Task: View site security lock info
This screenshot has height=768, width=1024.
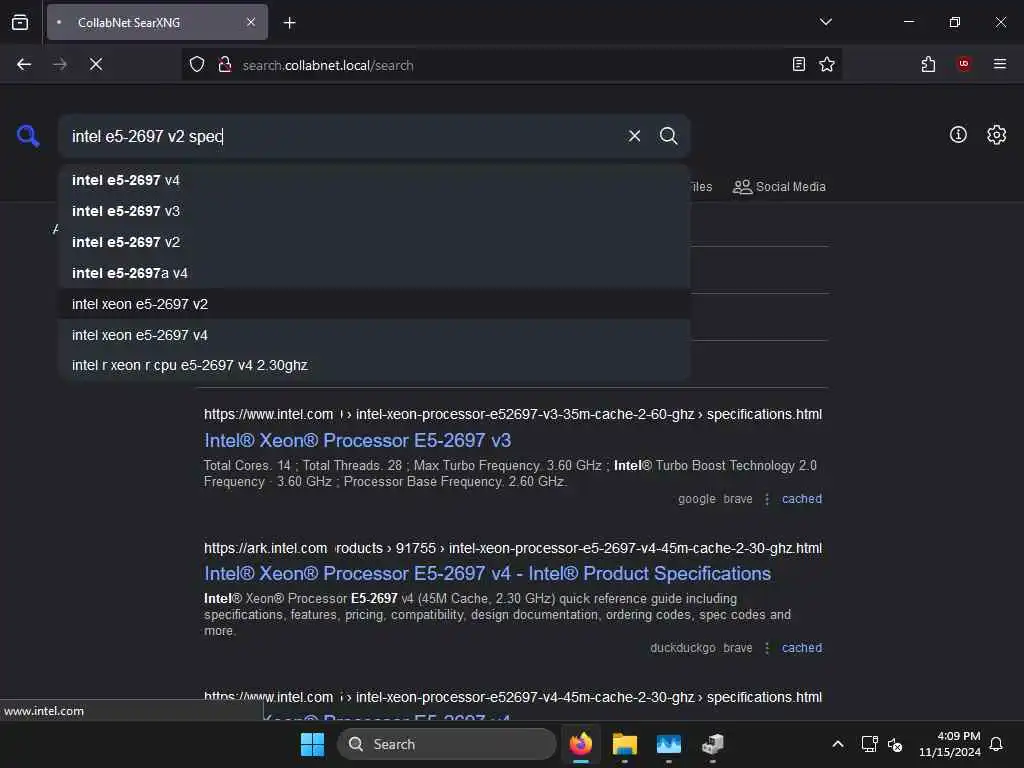Action: pos(225,65)
